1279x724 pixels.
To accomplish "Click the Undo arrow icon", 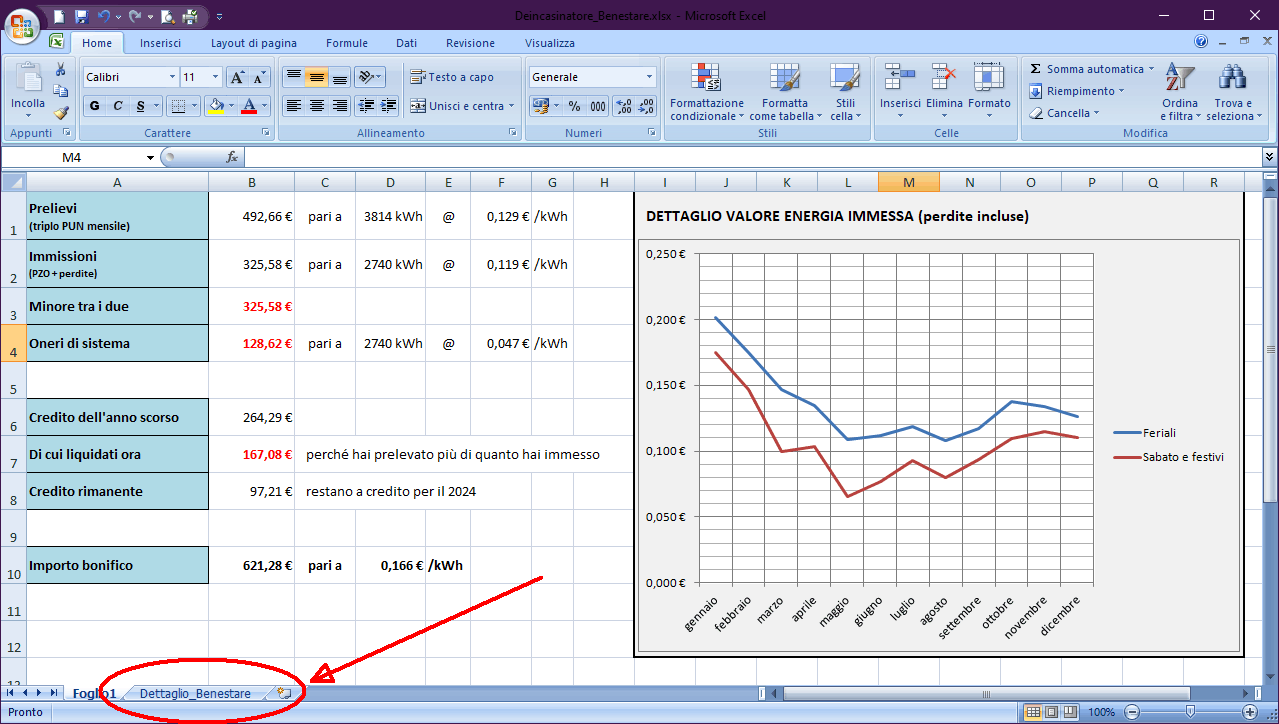I will tap(103, 16).
